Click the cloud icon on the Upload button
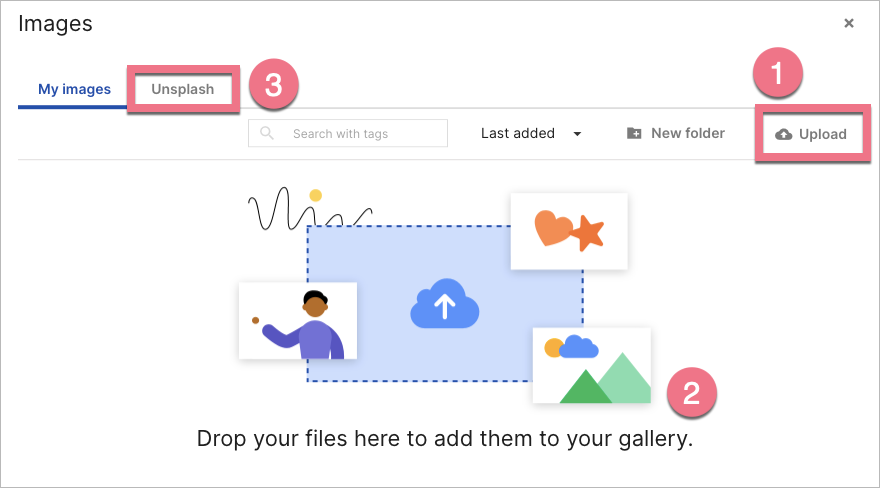The image size is (880, 488). coord(784,134)
